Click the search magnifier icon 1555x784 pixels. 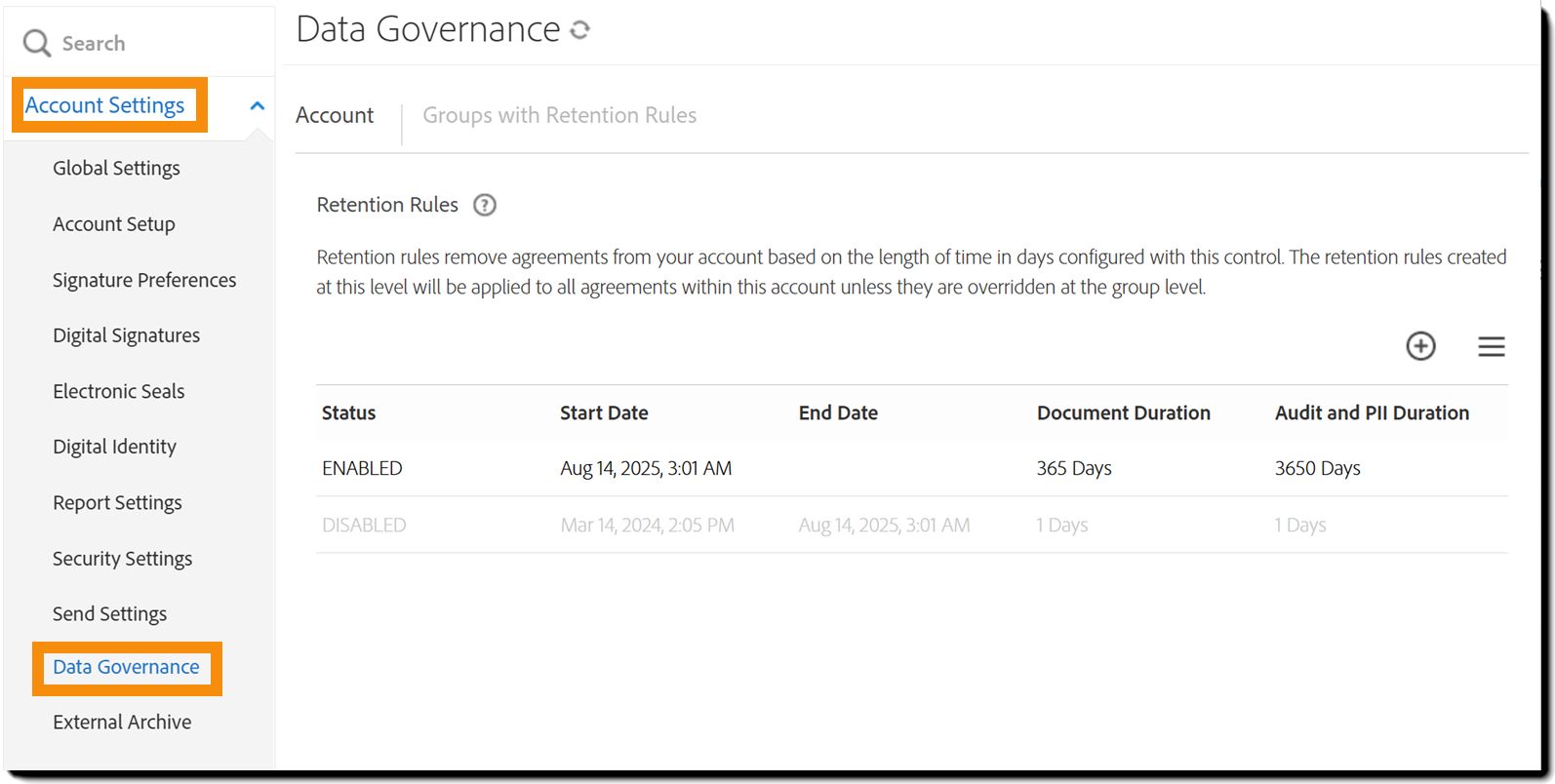coord(37,43)
